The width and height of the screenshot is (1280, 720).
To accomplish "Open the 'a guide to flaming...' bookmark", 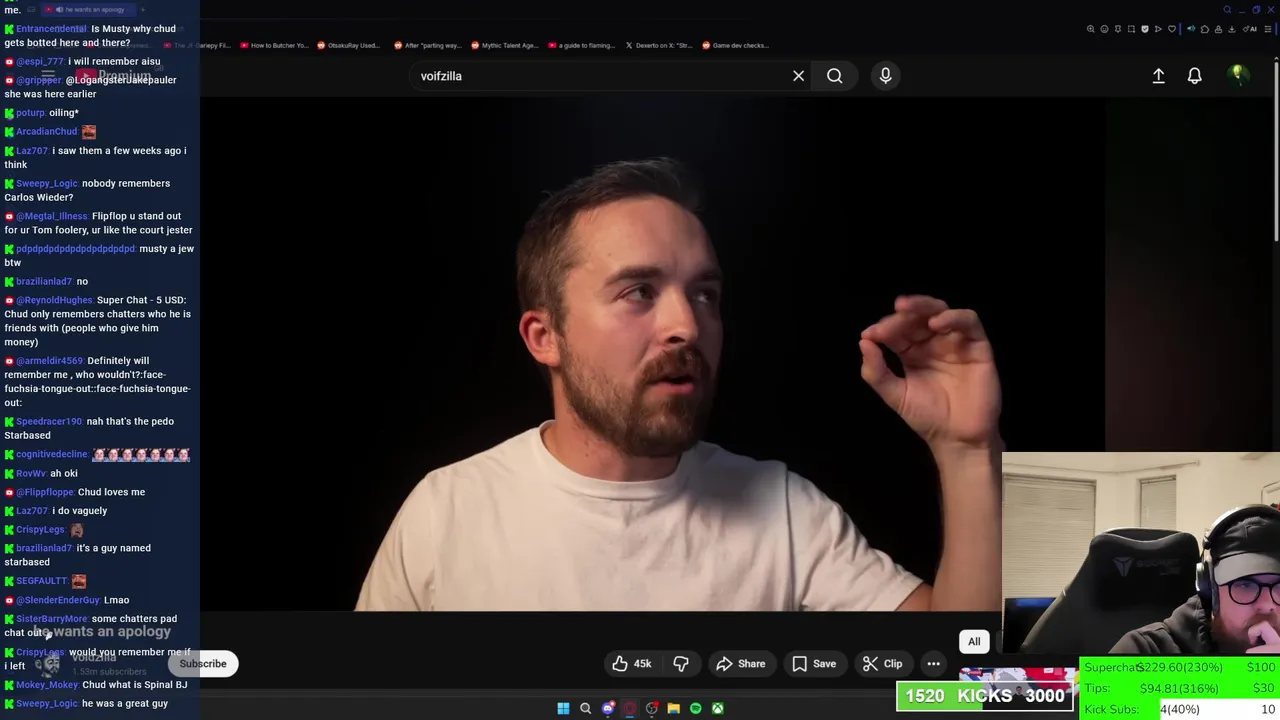I will [581, 45].
